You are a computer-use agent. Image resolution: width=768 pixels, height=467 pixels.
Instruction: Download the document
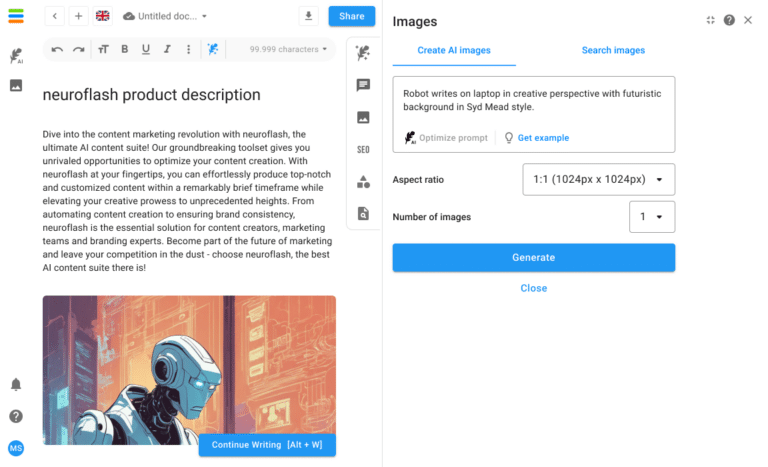pos(309,16)
